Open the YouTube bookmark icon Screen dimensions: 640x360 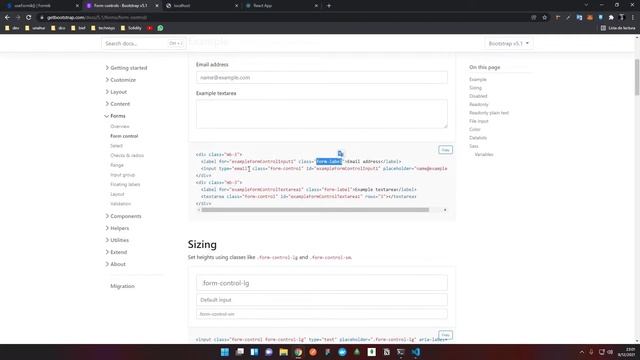pos(150,28)
